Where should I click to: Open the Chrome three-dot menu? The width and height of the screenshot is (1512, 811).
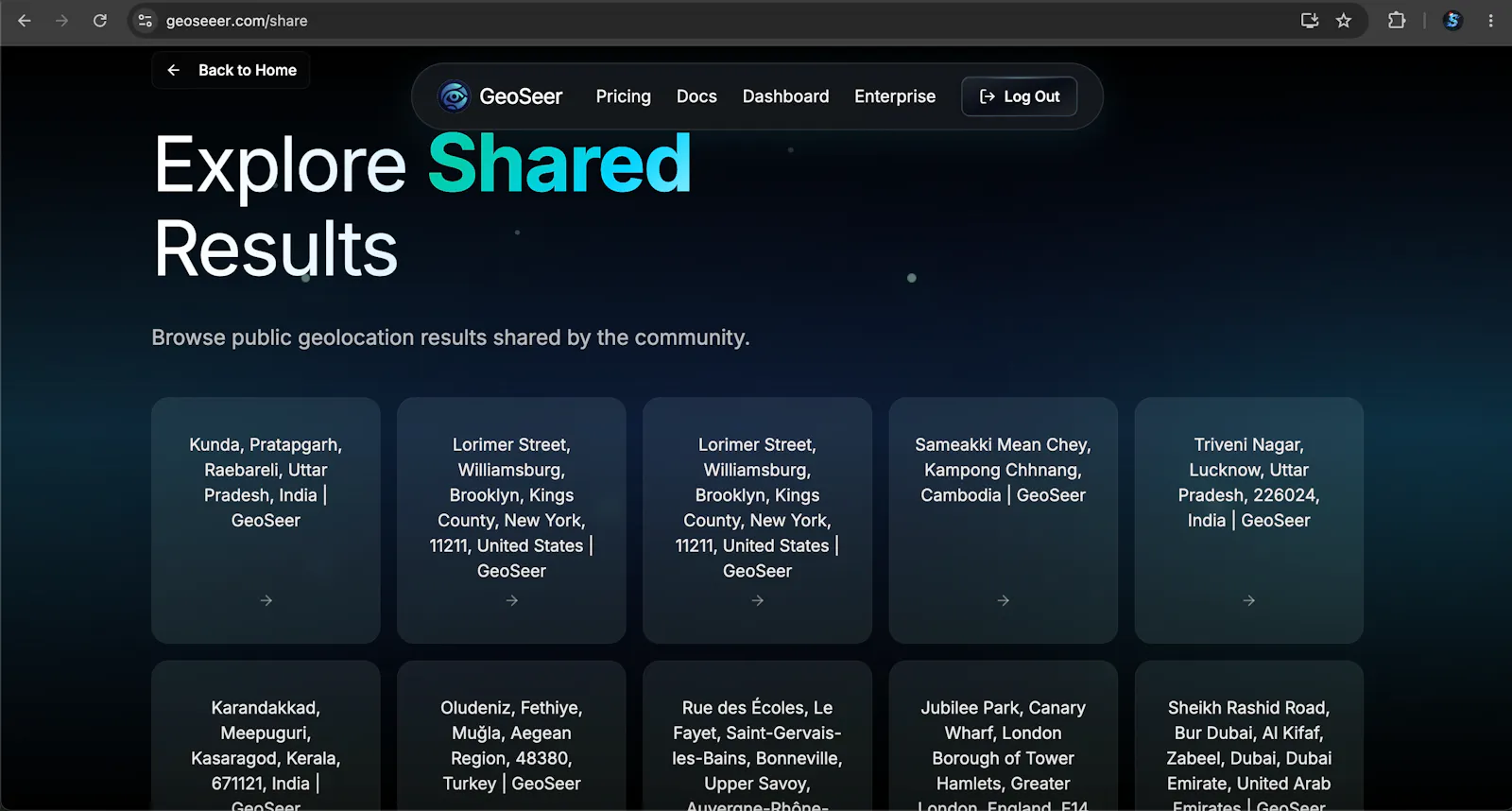[1491, 21]
